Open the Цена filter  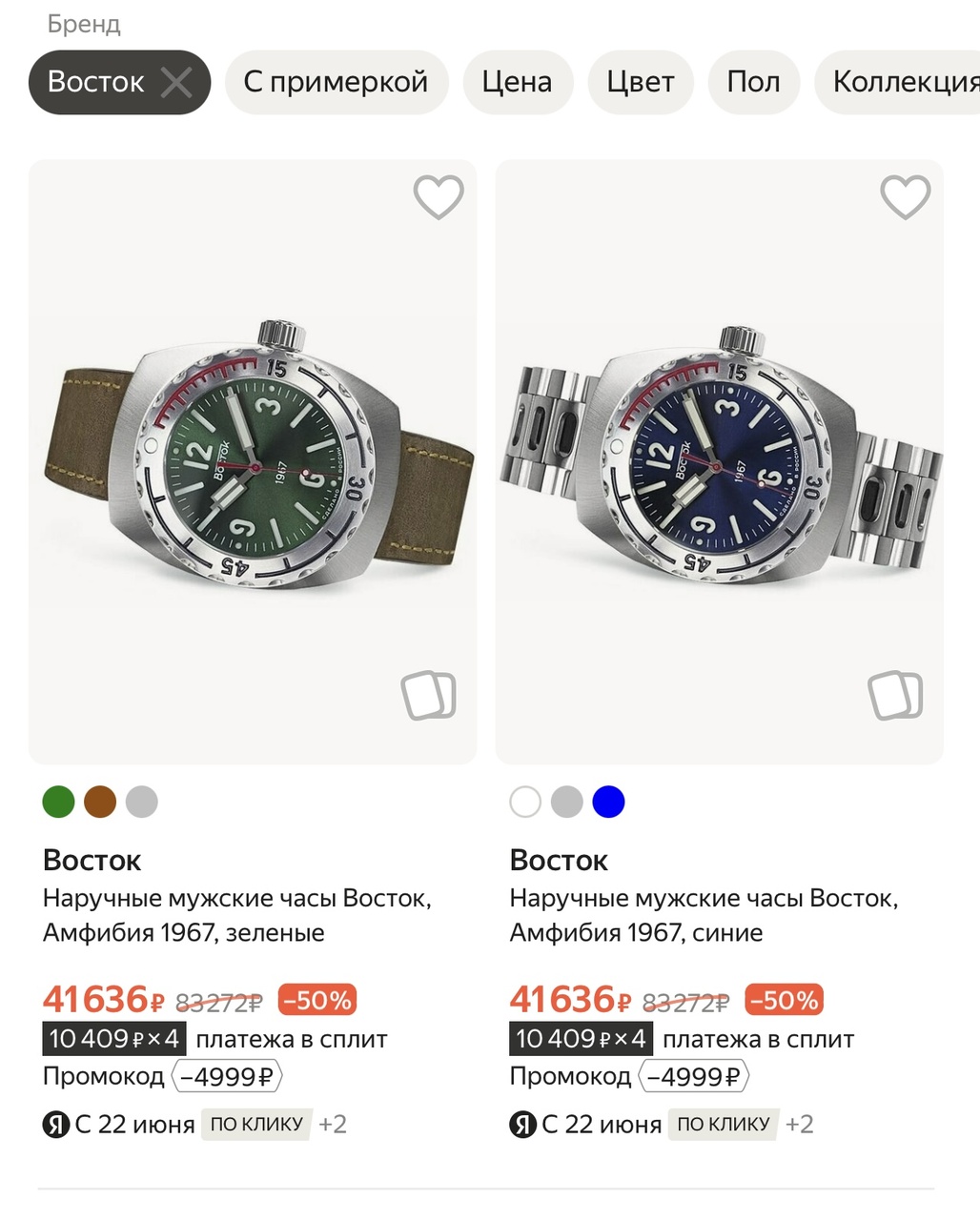click(517, 83)
